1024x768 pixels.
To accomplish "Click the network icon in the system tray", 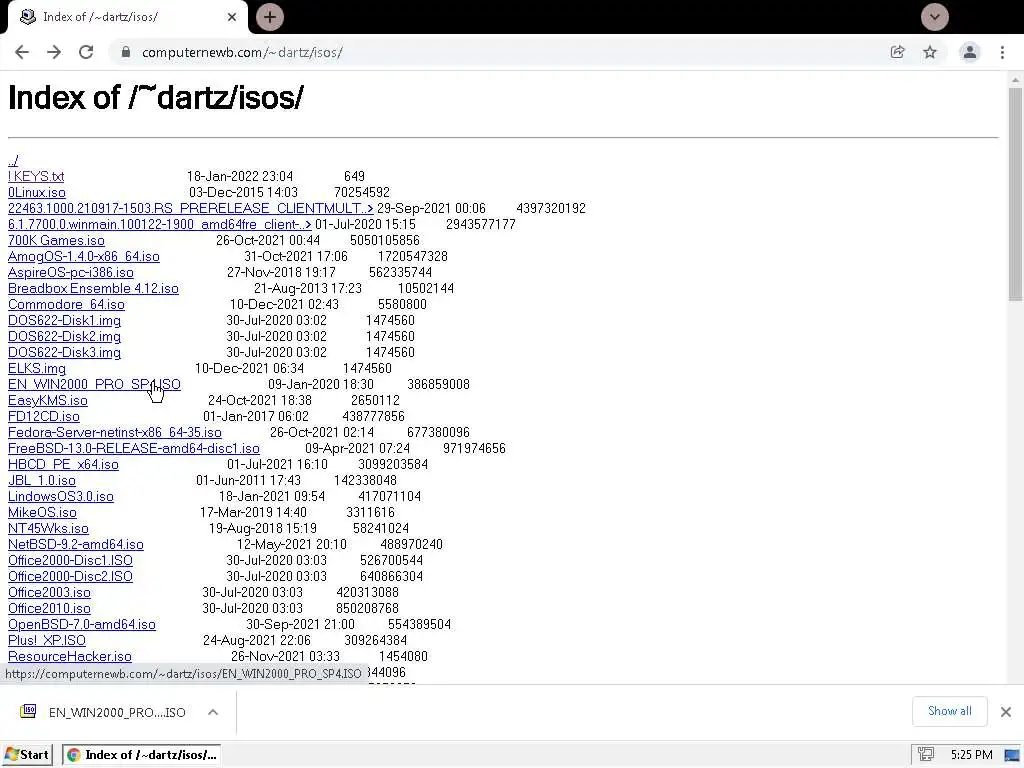I will tap(925, 755).
